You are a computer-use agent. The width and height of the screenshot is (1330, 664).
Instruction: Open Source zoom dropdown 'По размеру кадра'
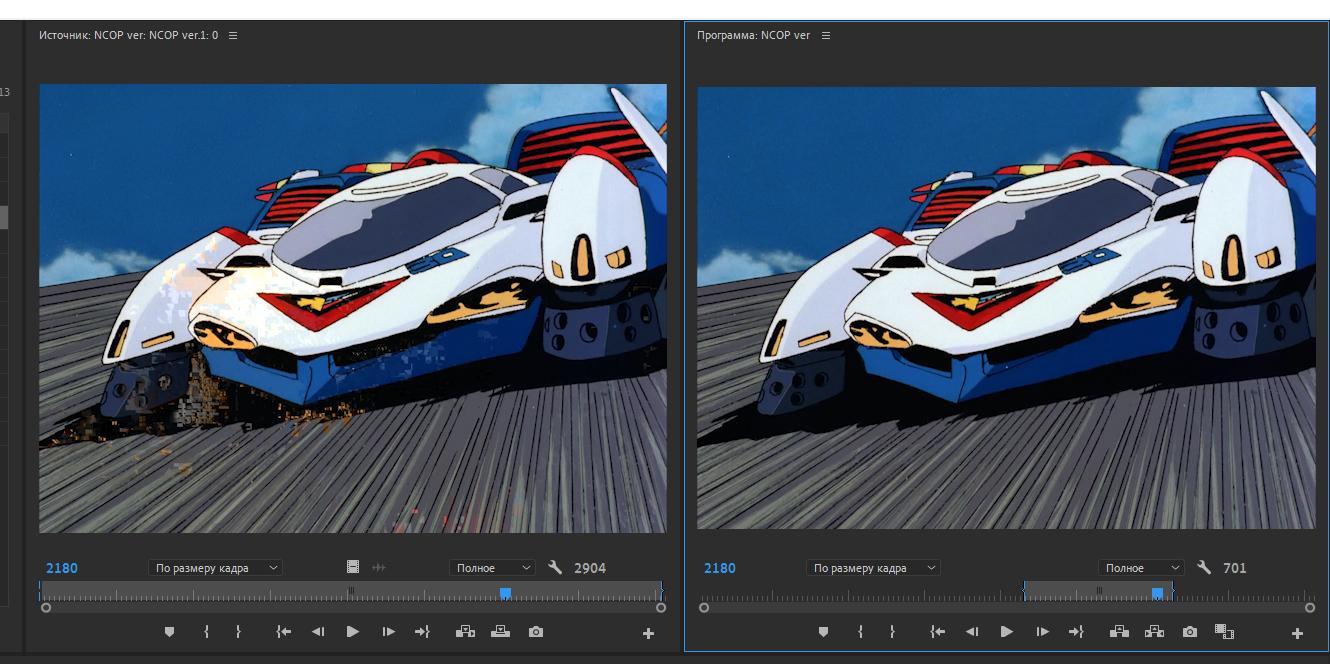[216, 568]
